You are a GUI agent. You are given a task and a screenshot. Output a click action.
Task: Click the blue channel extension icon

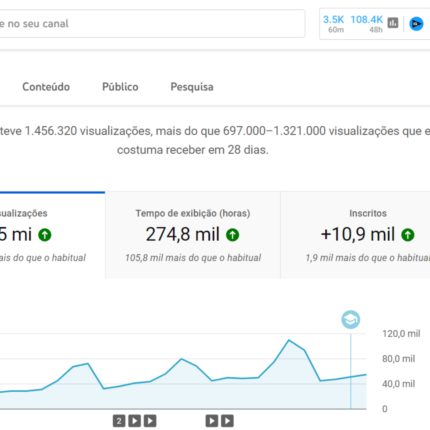click(x=416, y=24)
